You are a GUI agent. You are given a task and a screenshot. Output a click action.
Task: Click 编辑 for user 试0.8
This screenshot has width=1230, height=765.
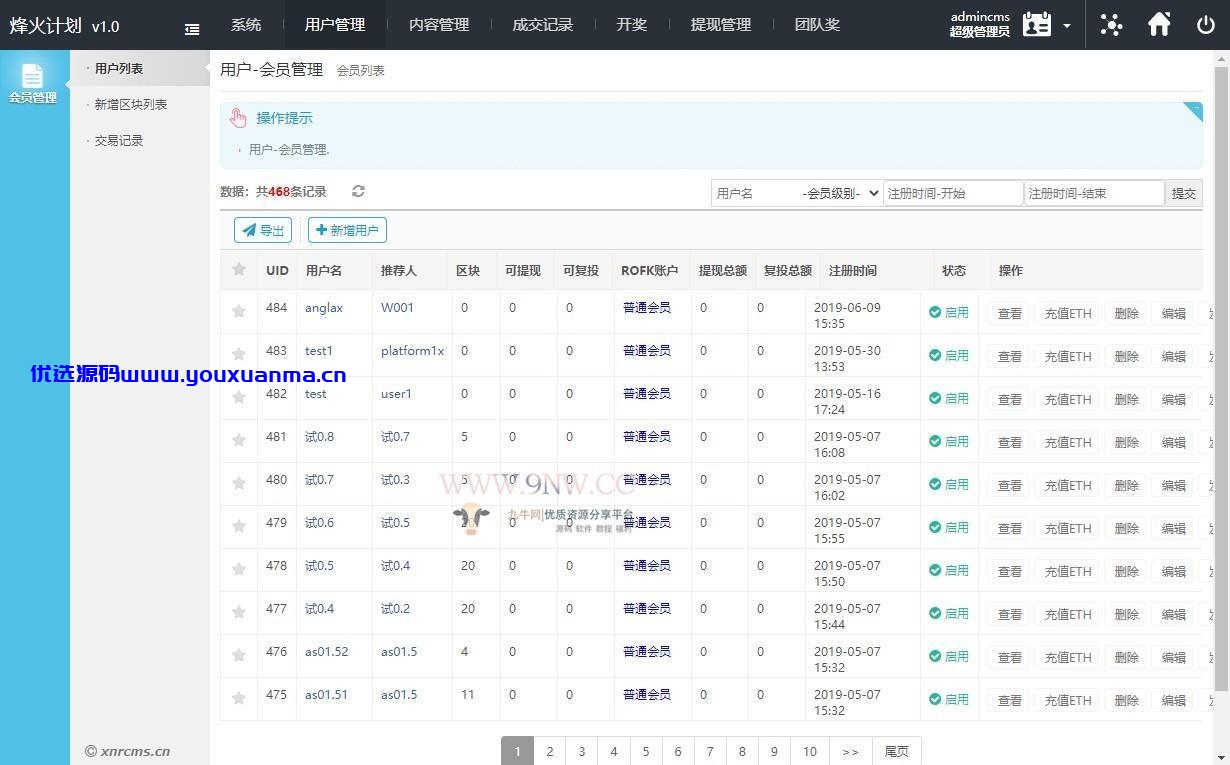1173,442
